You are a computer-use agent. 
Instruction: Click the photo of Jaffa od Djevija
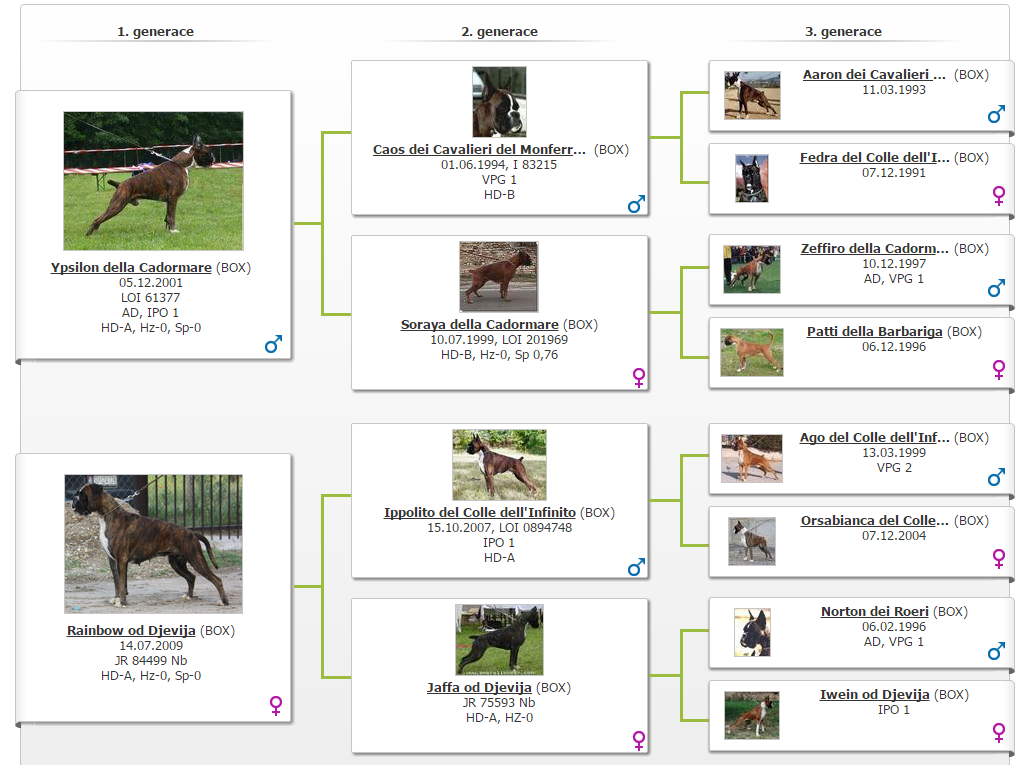(x=499, y=639)
